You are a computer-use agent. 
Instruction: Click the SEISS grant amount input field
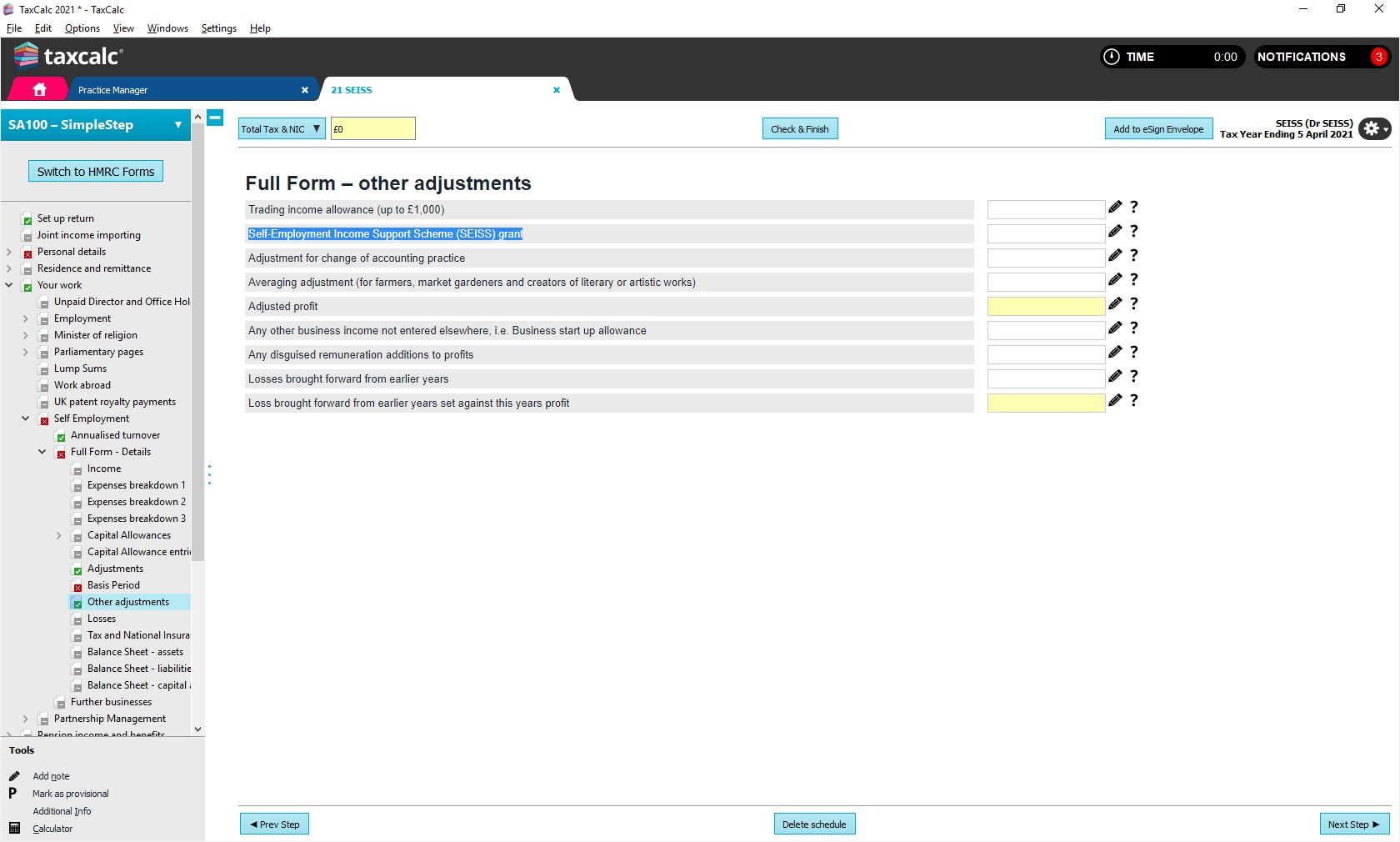pyautogui.click(x=1046, y=233)
